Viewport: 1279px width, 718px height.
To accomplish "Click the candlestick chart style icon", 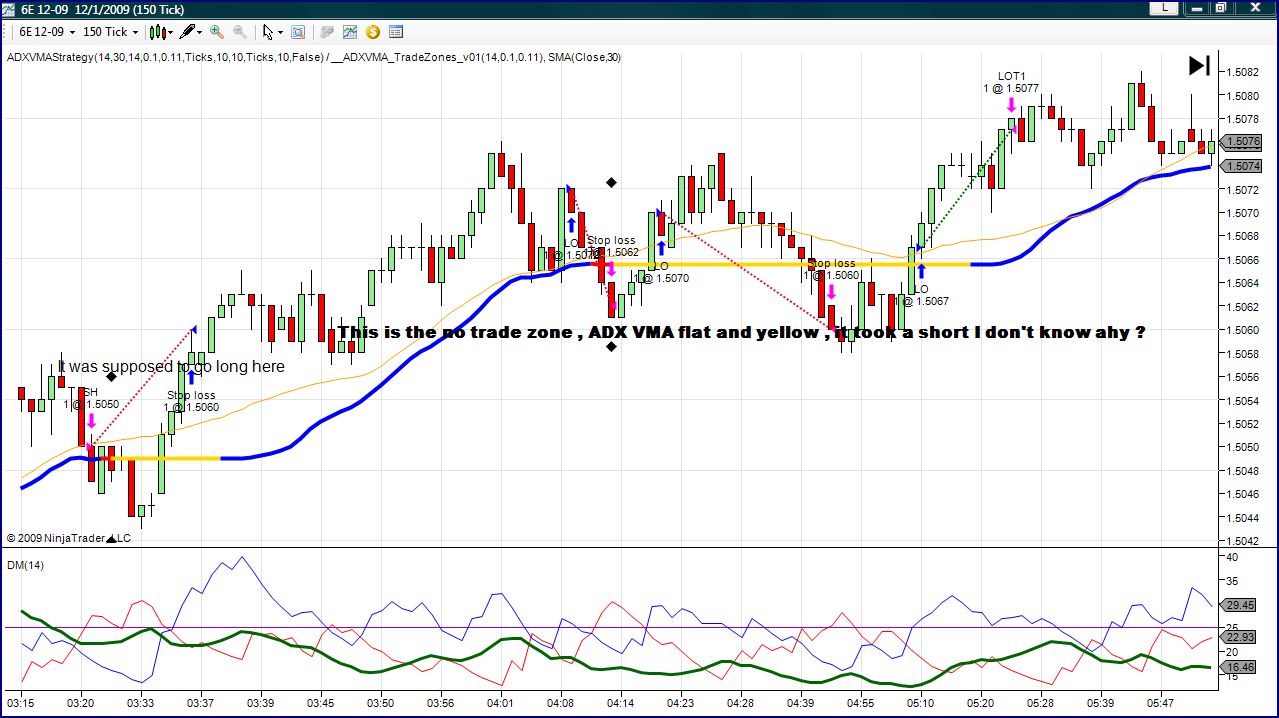I will [156, 32].
